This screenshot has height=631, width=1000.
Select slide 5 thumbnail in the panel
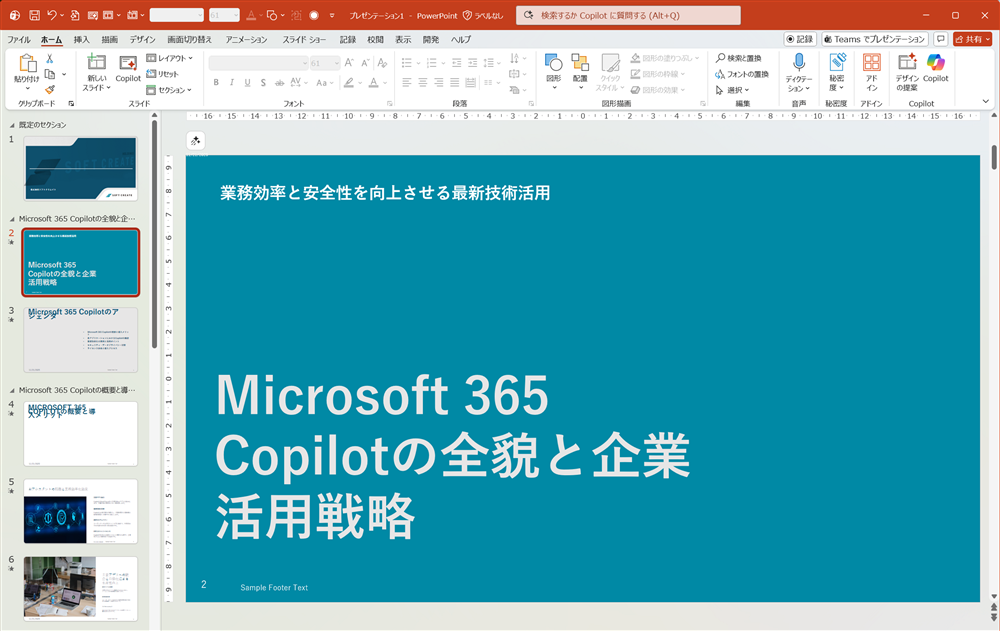pyautogui.click(x=80, y=511)
